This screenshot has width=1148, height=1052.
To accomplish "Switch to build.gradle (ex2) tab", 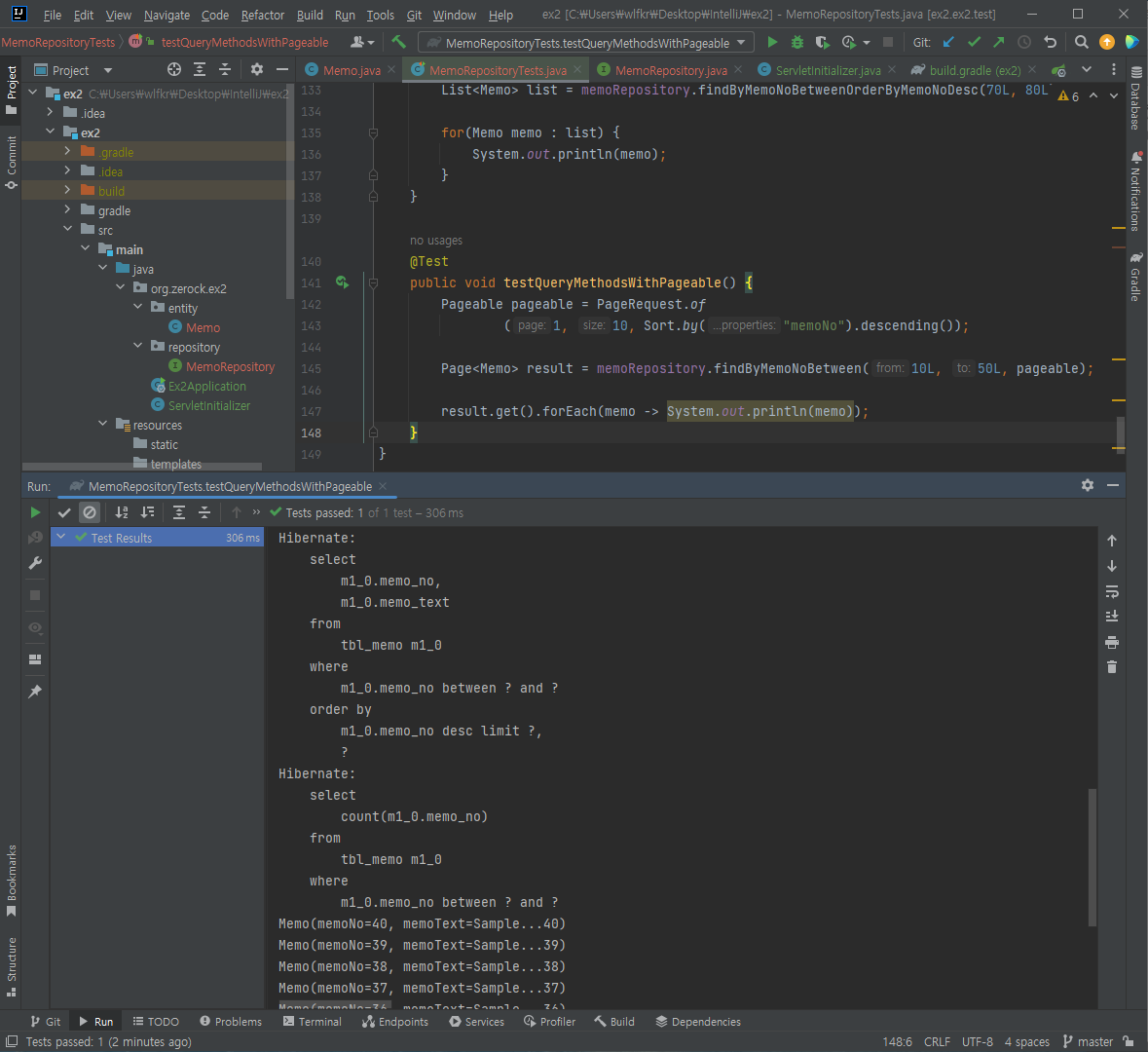I will coord(975,70).
